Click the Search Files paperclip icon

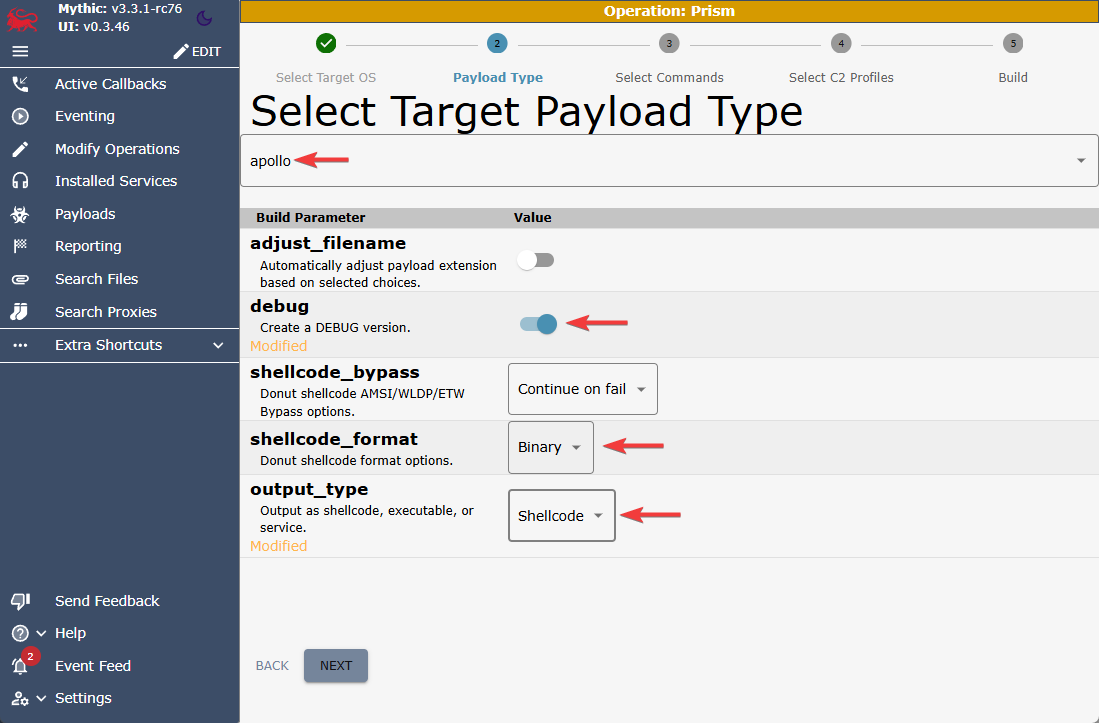[20, 280]
